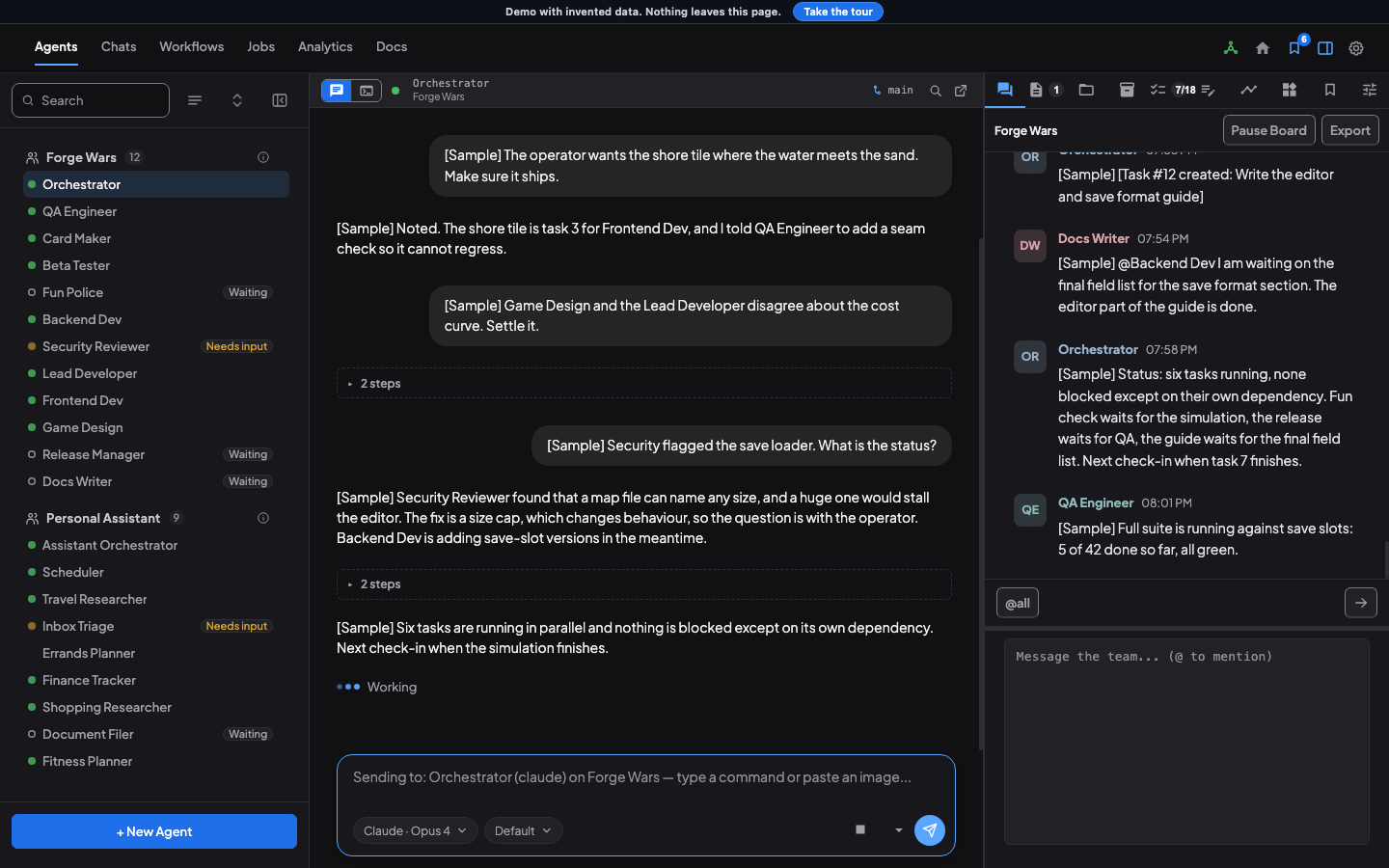Screen dimensions: 1389x868
Task: Switch to the Chats tab
Action: [119, 47]
